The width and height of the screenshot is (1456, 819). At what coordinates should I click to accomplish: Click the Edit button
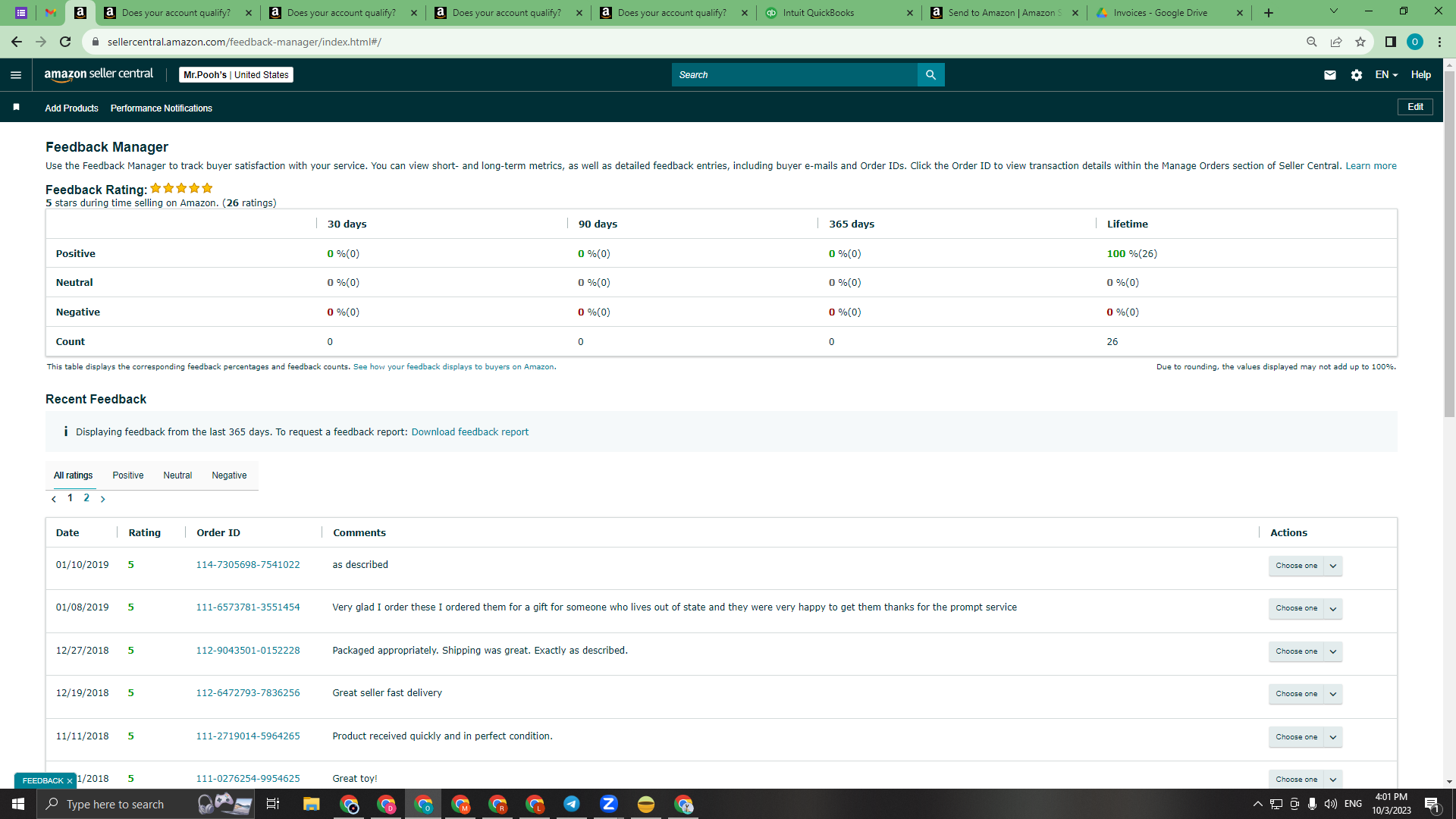(x=1415, y=107)
